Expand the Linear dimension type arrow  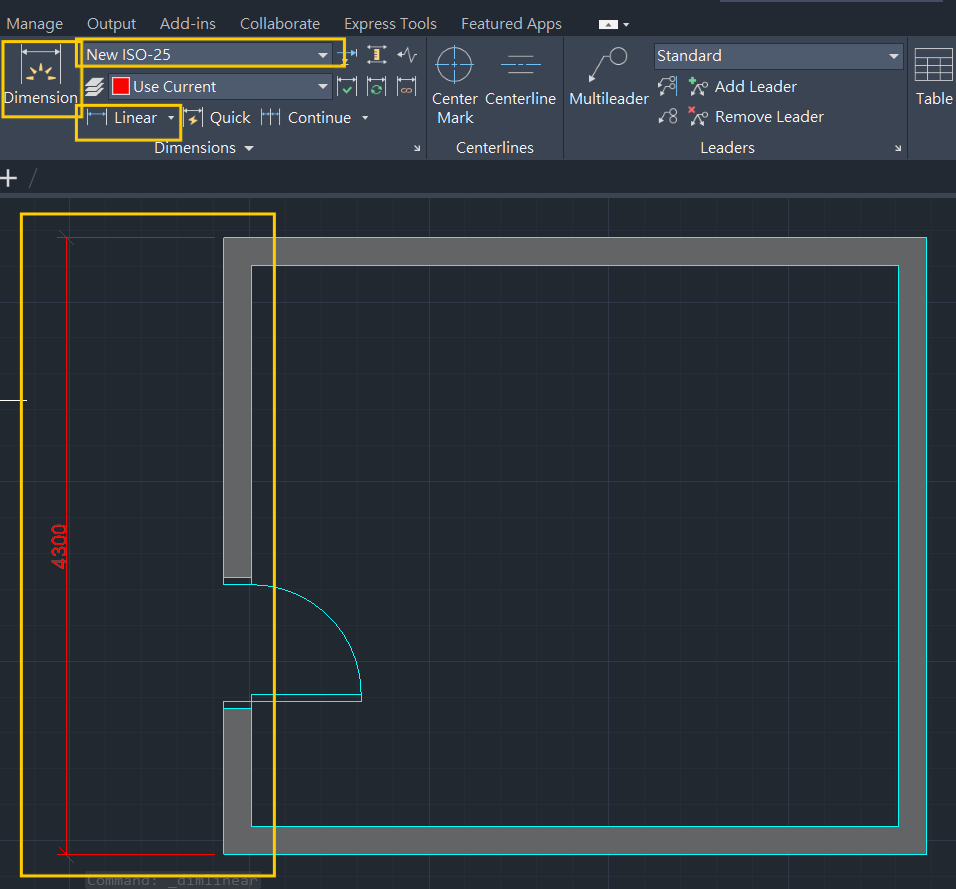pos(171,118)
